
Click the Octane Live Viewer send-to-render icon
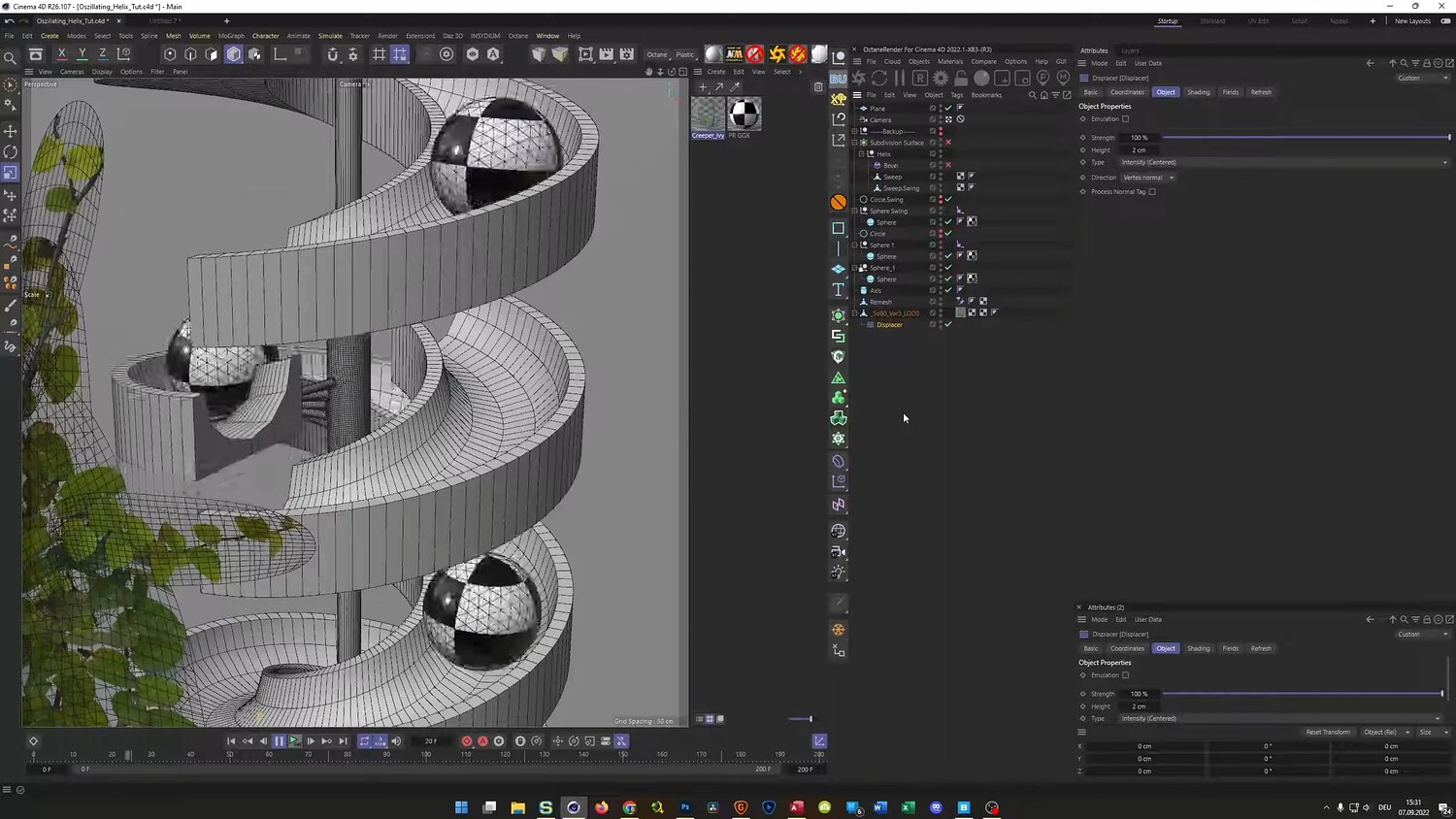[x=859, y=78]
